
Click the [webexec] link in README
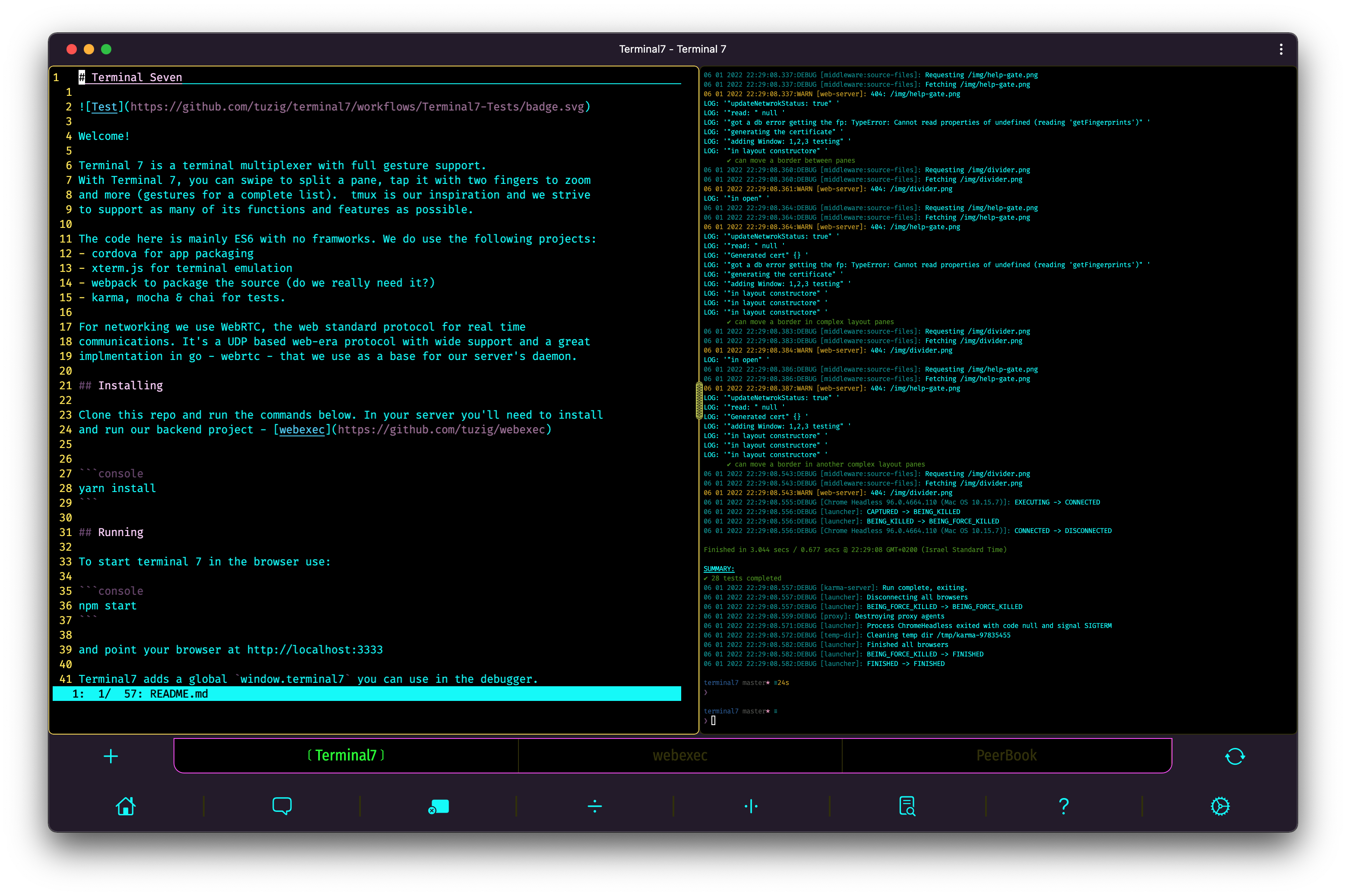click(x=302, y=430)
